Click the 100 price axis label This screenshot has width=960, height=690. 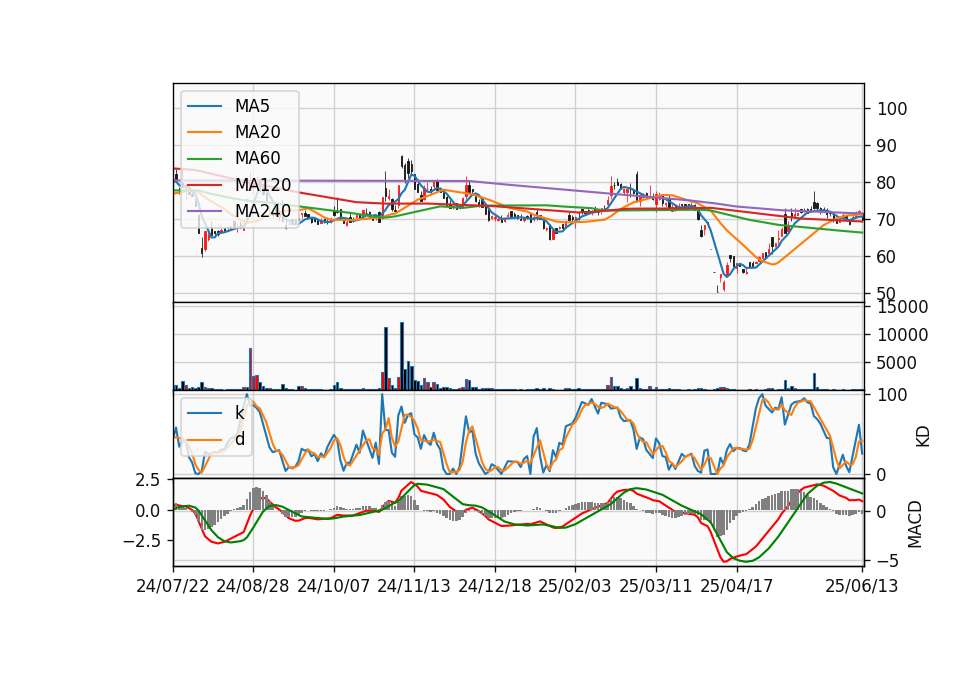892,109
